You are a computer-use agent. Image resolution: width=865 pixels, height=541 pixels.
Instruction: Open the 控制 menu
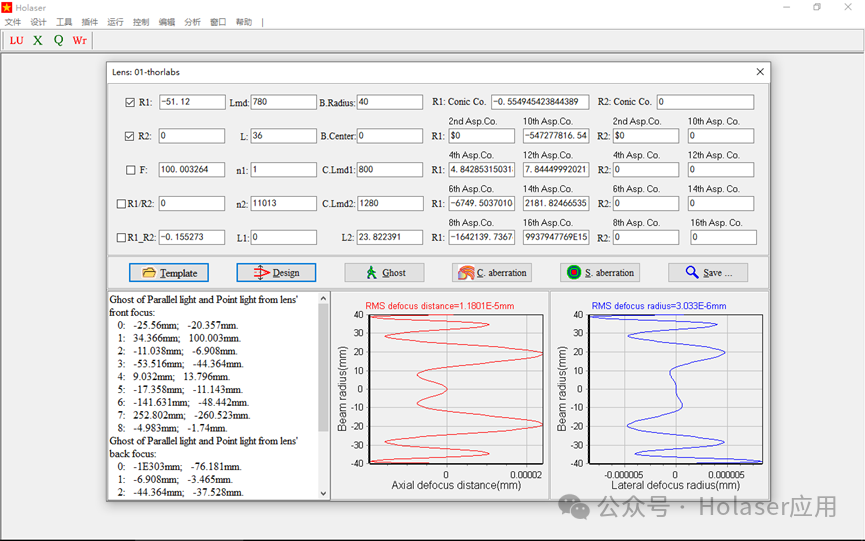pos(141,22)
